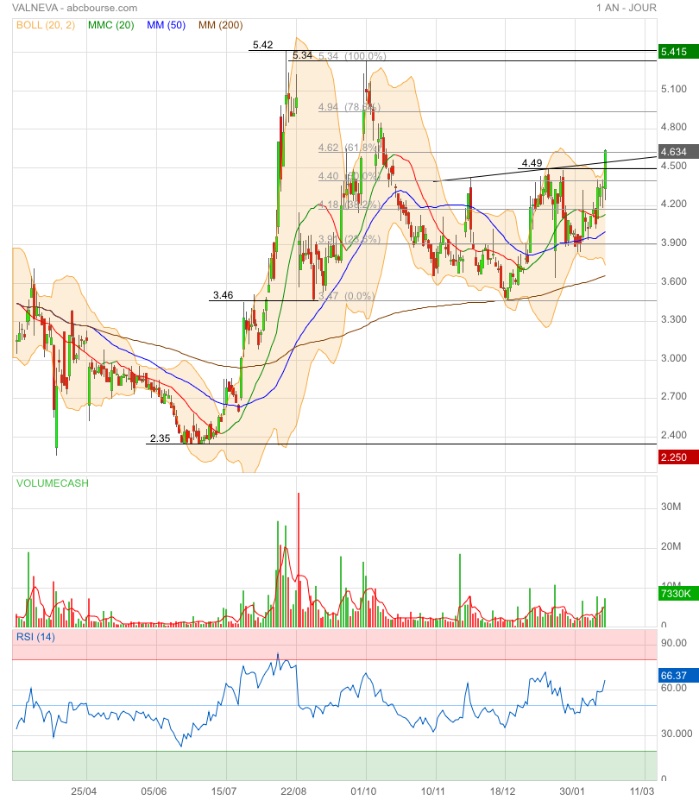Click the VALNEVA - abcbourse.com title
The width and height of the screenshot is (699, 800).
coord(74,7)
